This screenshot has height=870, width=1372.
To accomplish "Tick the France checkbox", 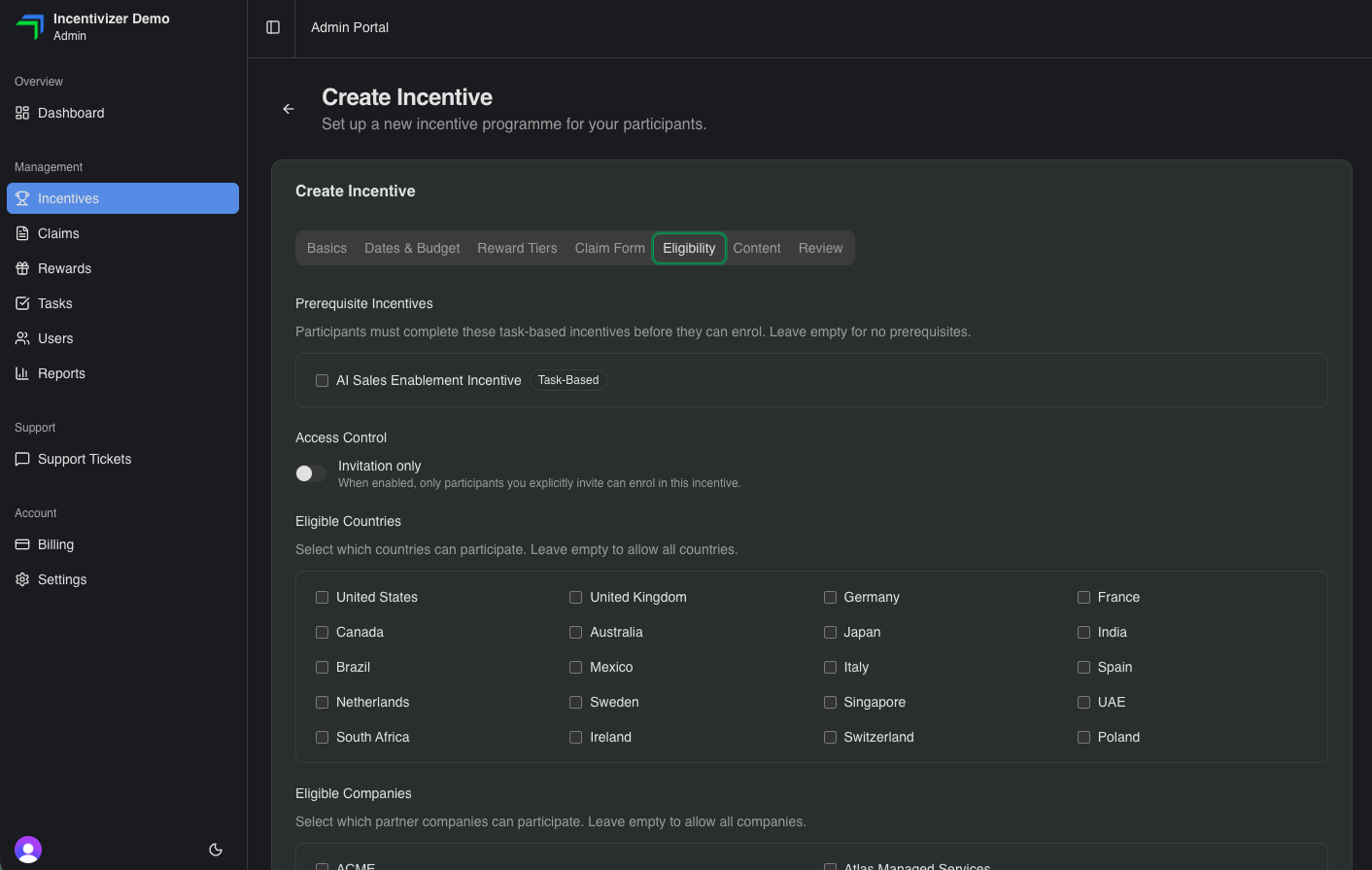I will (1083, 597).
